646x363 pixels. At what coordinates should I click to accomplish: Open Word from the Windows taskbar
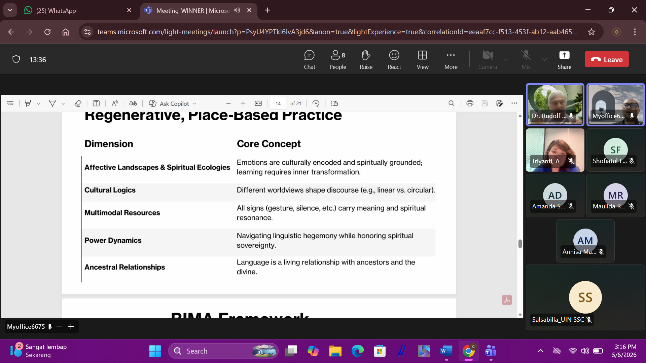point(446,351)
